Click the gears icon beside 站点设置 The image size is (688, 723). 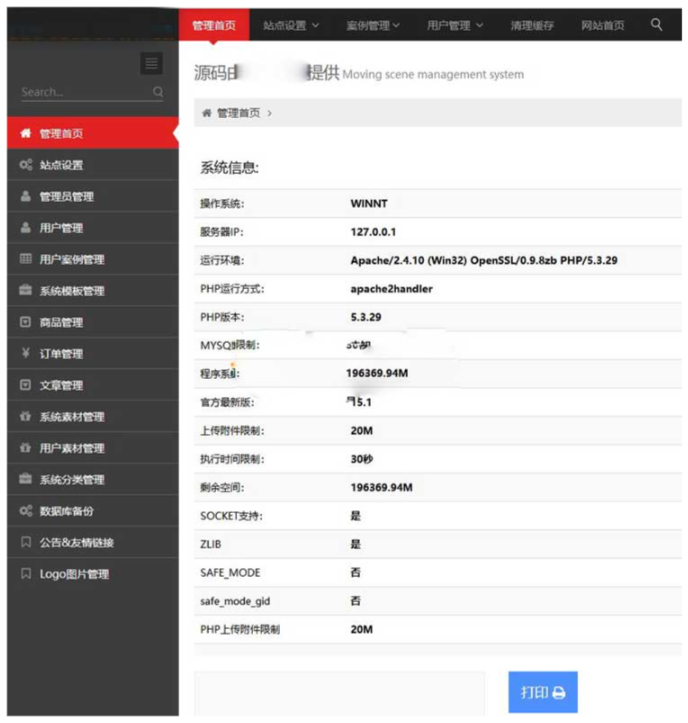[x=26, y=165]
